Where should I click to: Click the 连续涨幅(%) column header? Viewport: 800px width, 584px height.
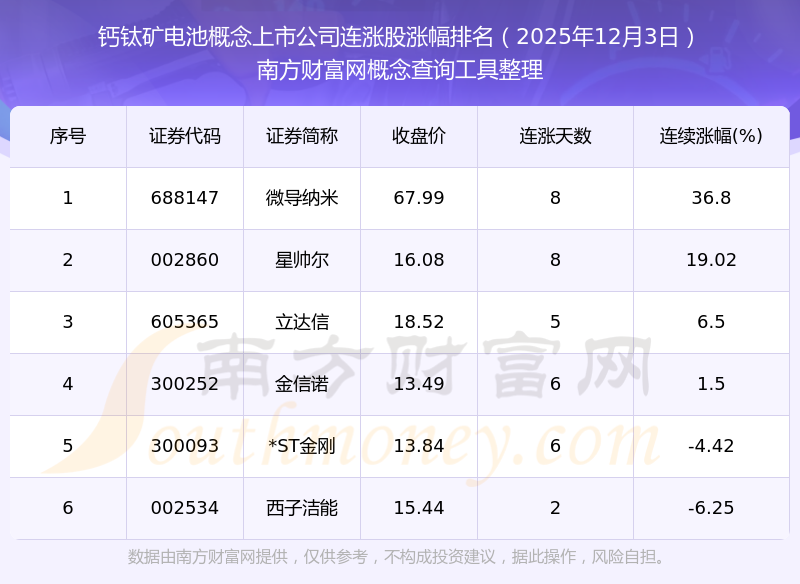pos(711,137)
